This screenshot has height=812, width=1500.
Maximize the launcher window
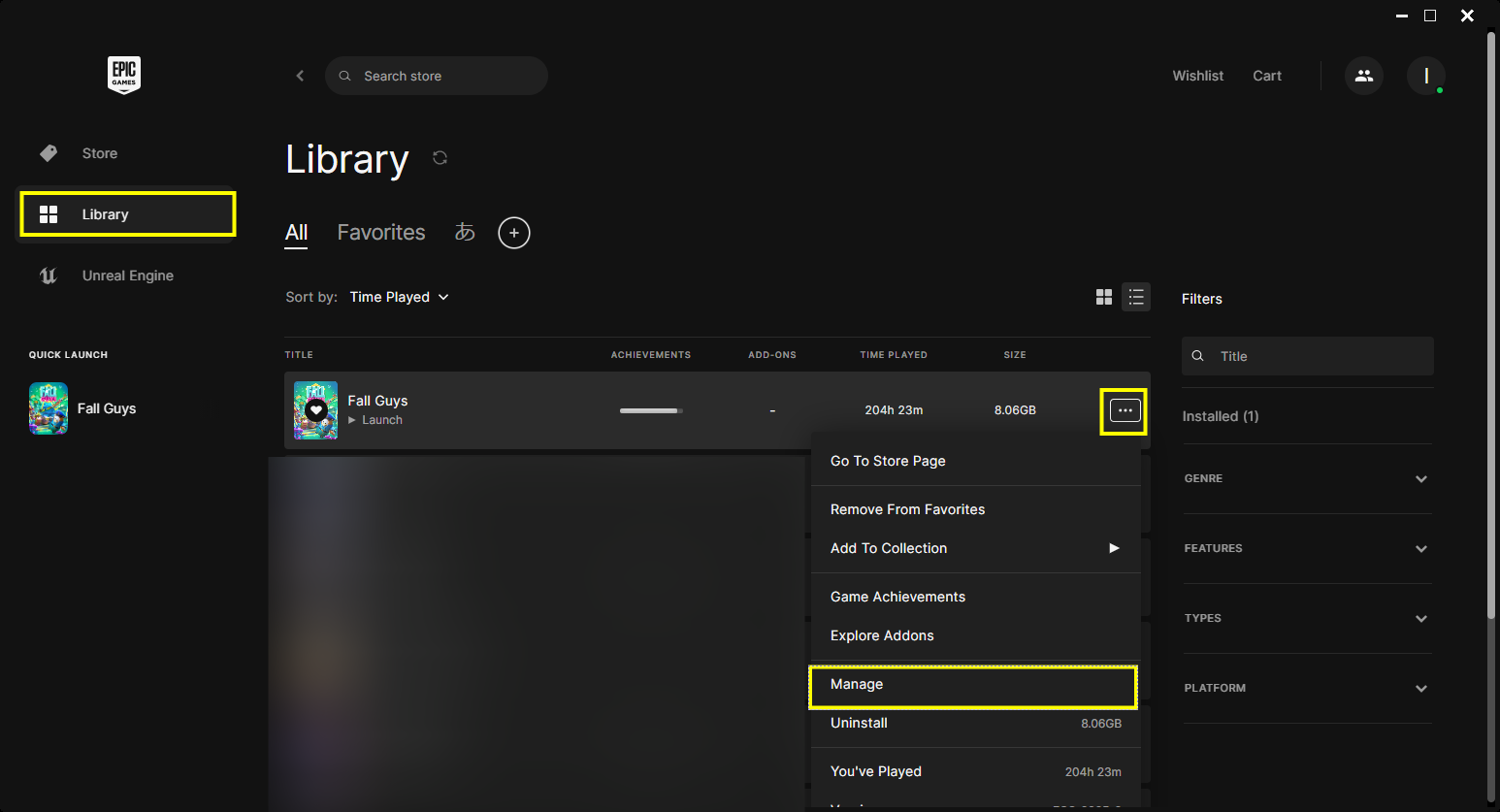tap(1430, 16)
